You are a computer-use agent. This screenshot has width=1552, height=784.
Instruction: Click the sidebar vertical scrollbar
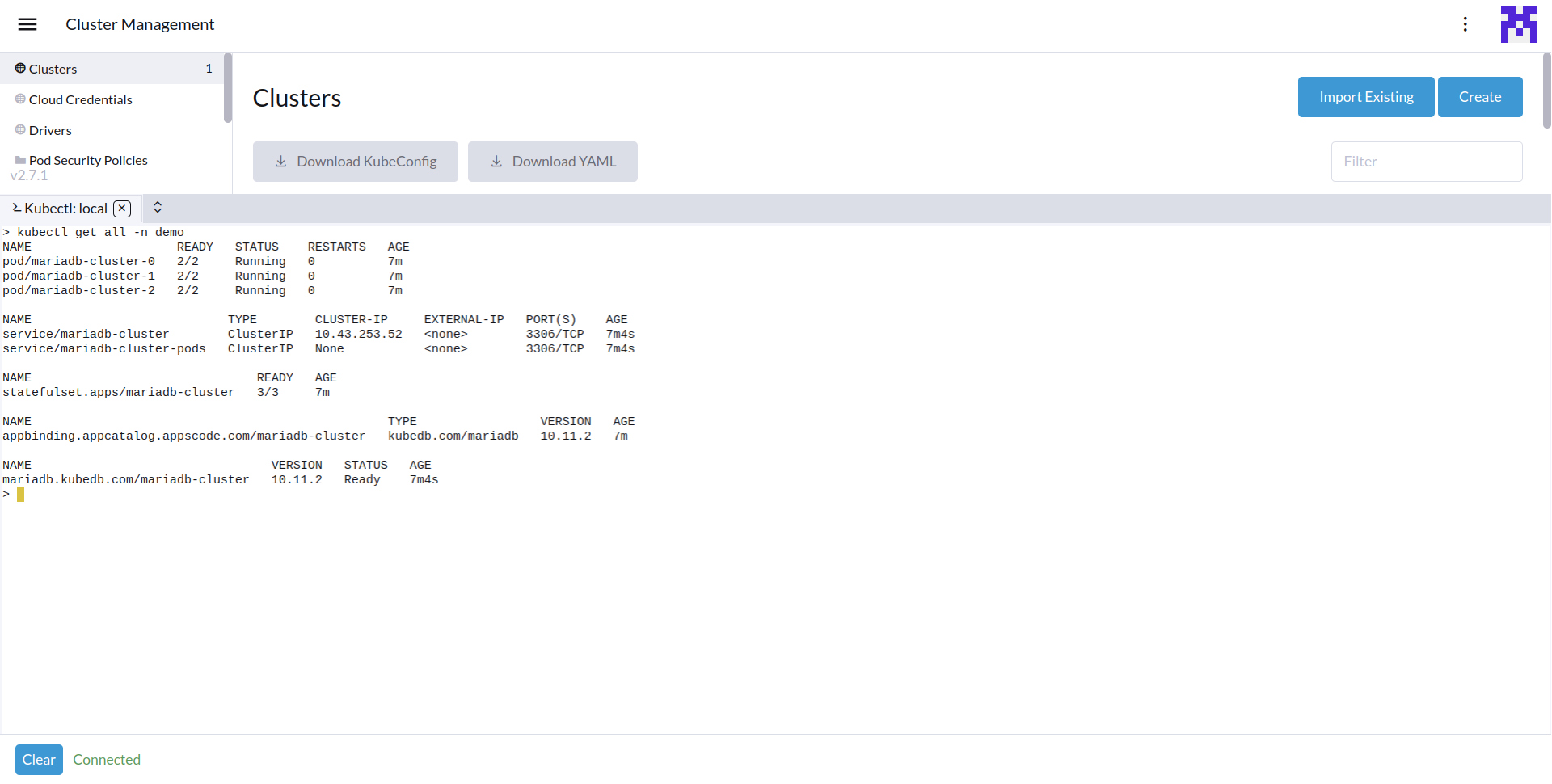(228, 89)
